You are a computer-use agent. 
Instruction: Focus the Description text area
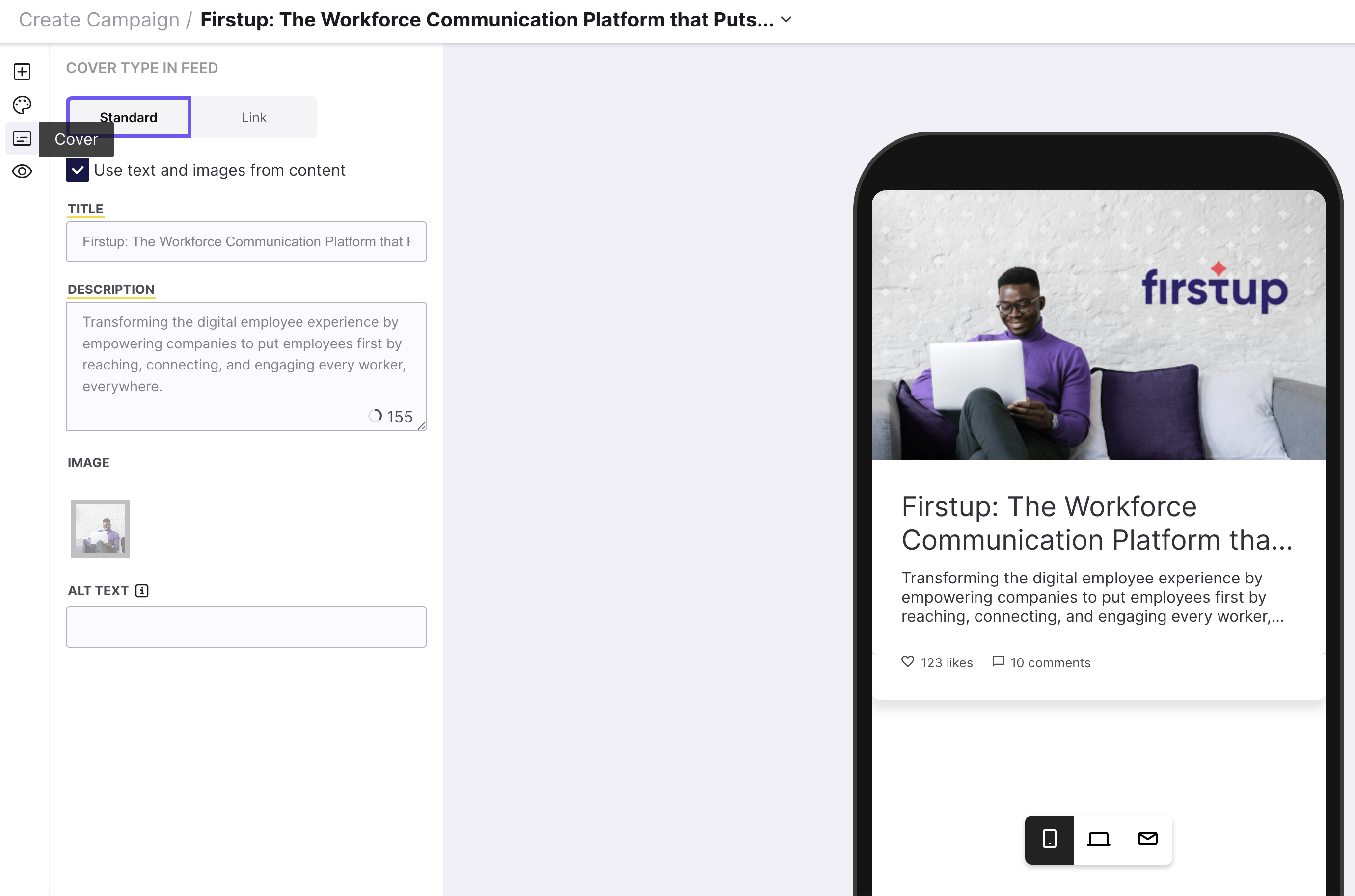pyautogui.click(x=246, y=366)
